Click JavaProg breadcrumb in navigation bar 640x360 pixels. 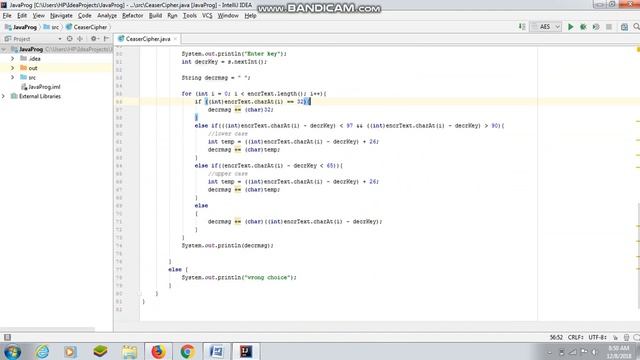click(x=21, y=27)
